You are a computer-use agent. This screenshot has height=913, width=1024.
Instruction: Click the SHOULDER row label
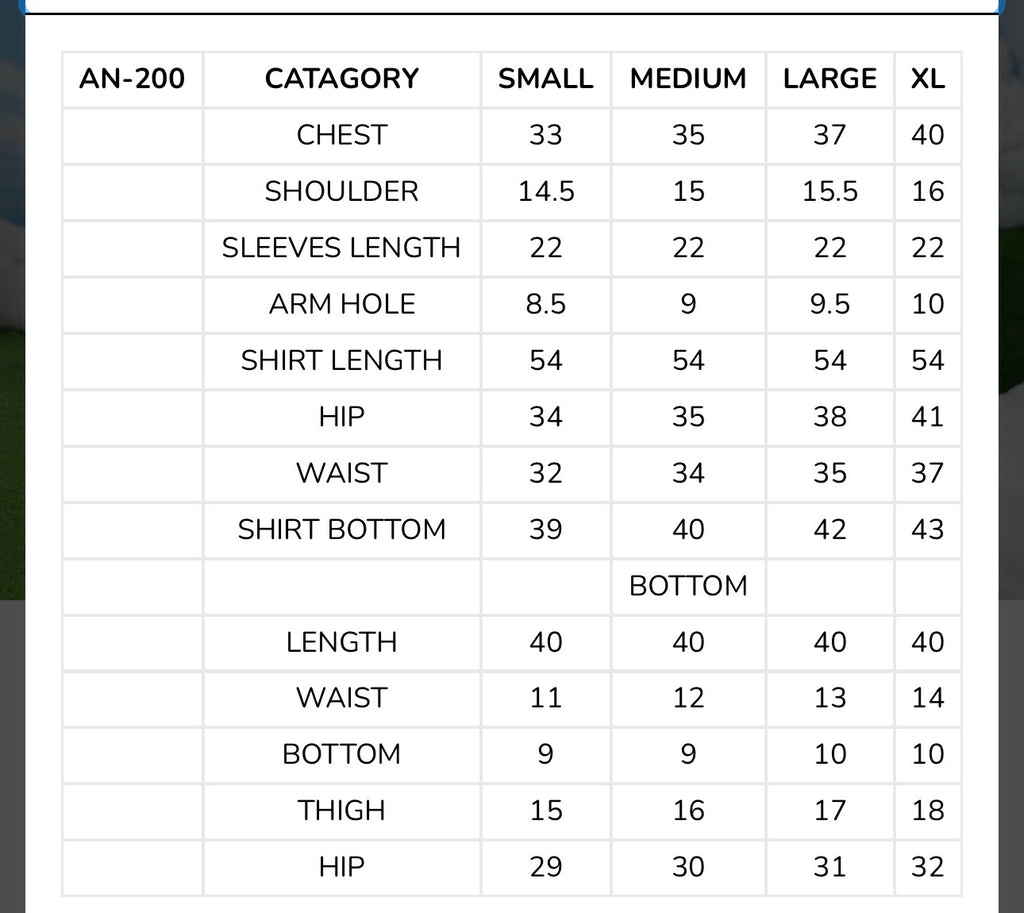342,192
